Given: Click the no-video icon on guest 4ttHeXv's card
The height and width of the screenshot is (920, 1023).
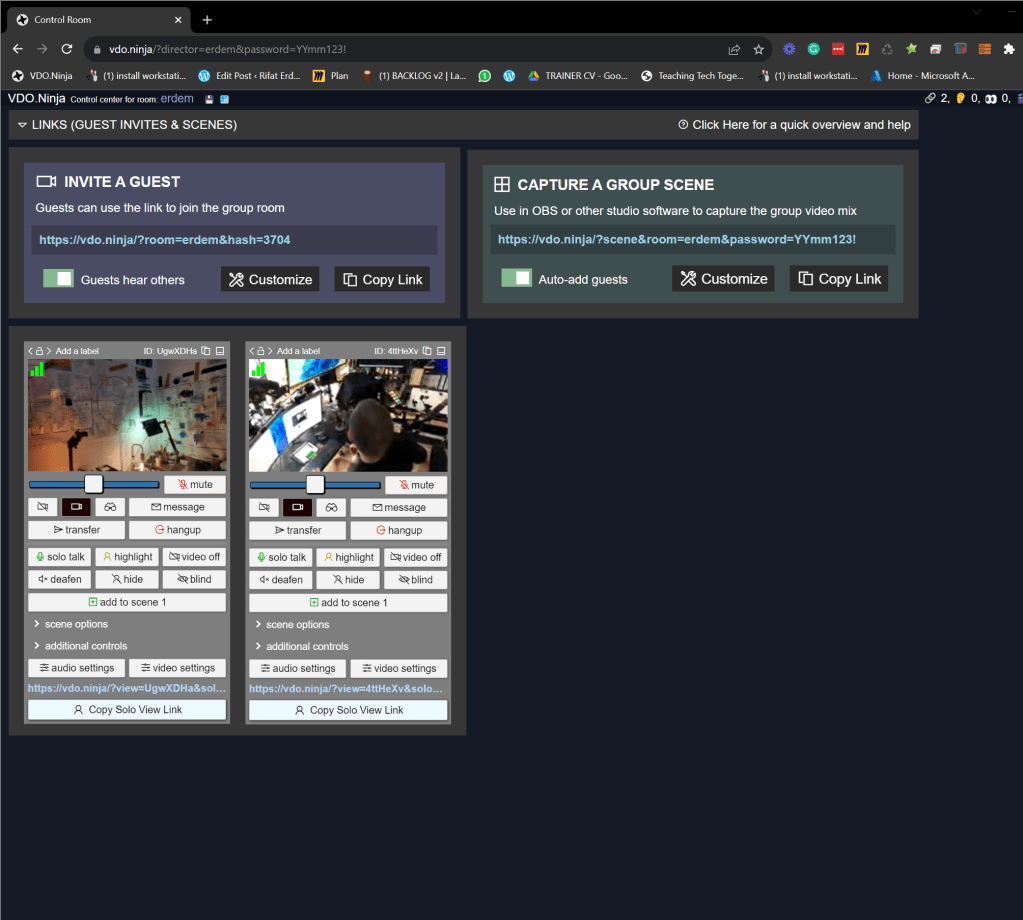Looking at the screenshot, I should click(264, 508).
